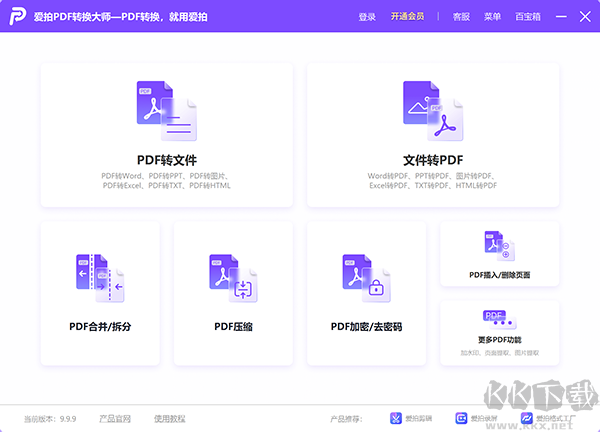Open the 产品官网 website link
The image size is (600, 432).
115,419
